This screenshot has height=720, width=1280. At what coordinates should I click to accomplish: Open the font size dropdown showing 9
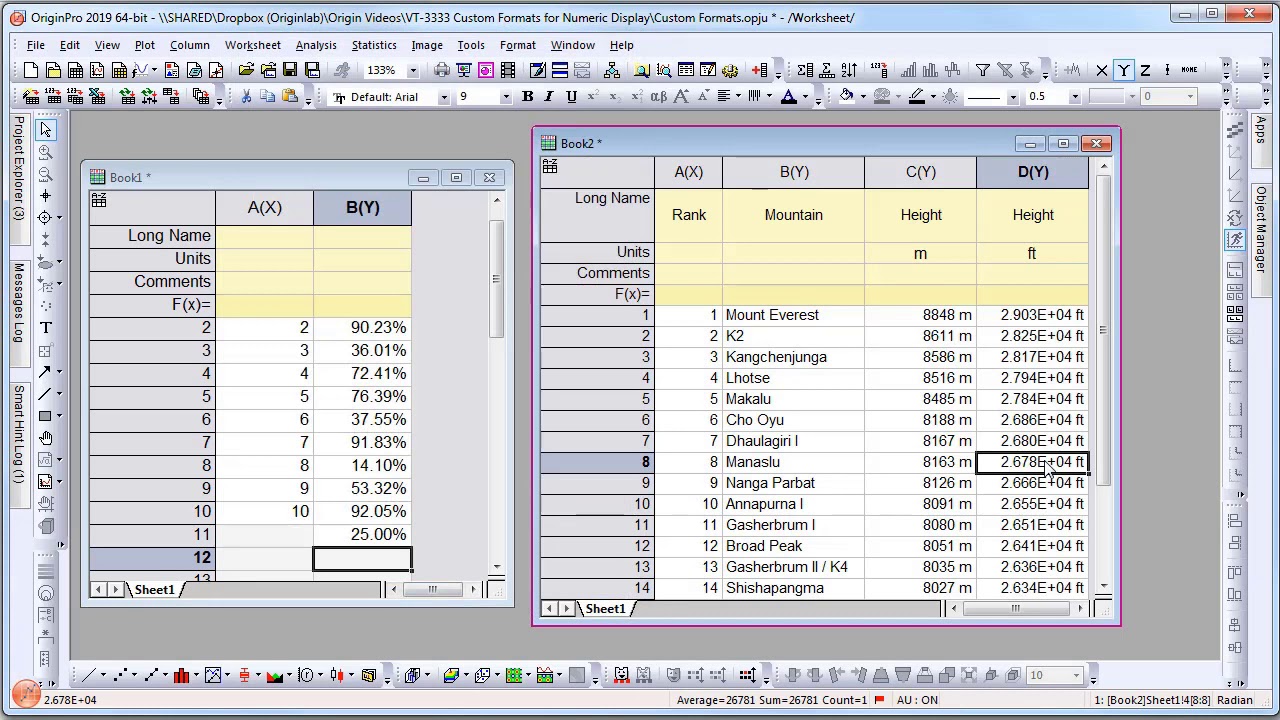[505, 97]
